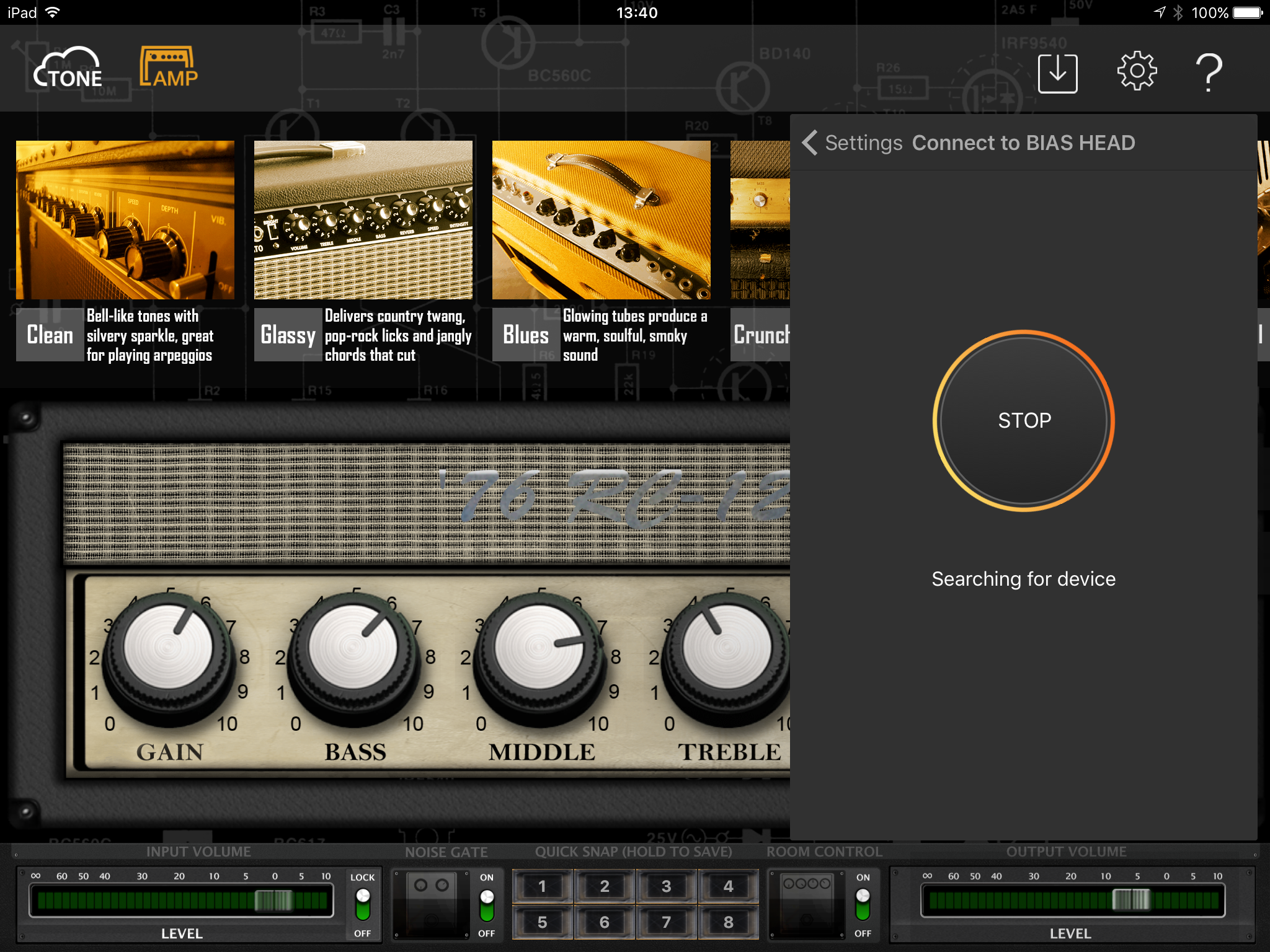Select the Crunch amp category thumbnail

click(x=760, y=220)
